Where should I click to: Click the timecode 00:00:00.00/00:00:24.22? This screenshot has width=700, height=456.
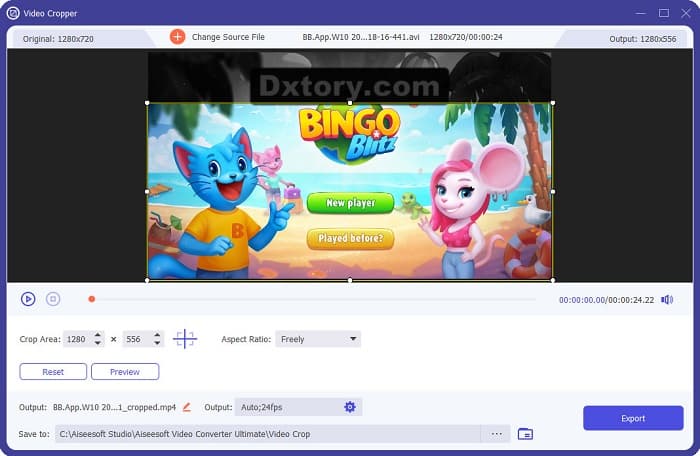(x=606, y=300)
